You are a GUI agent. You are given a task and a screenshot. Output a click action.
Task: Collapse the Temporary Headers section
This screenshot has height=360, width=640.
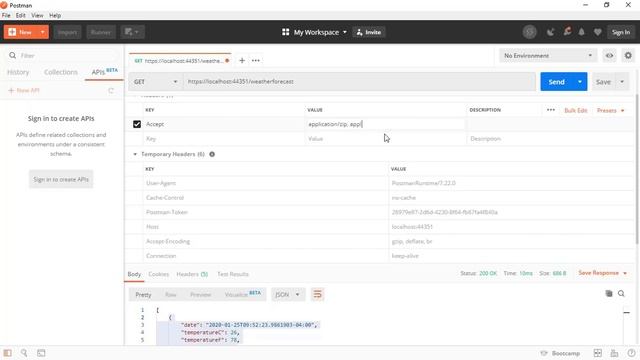(135, 154)
